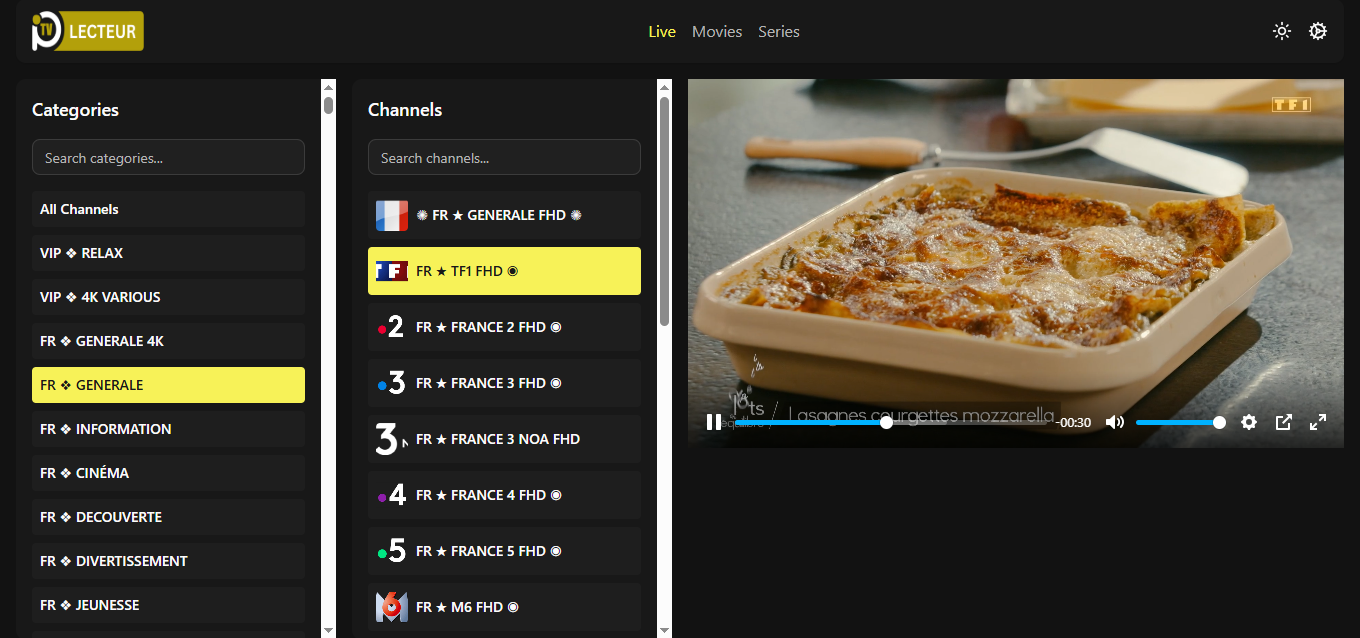Screen dimensions: 1360x638
Task: Open the app settings gear in the header
Action: pos(1318,31)
